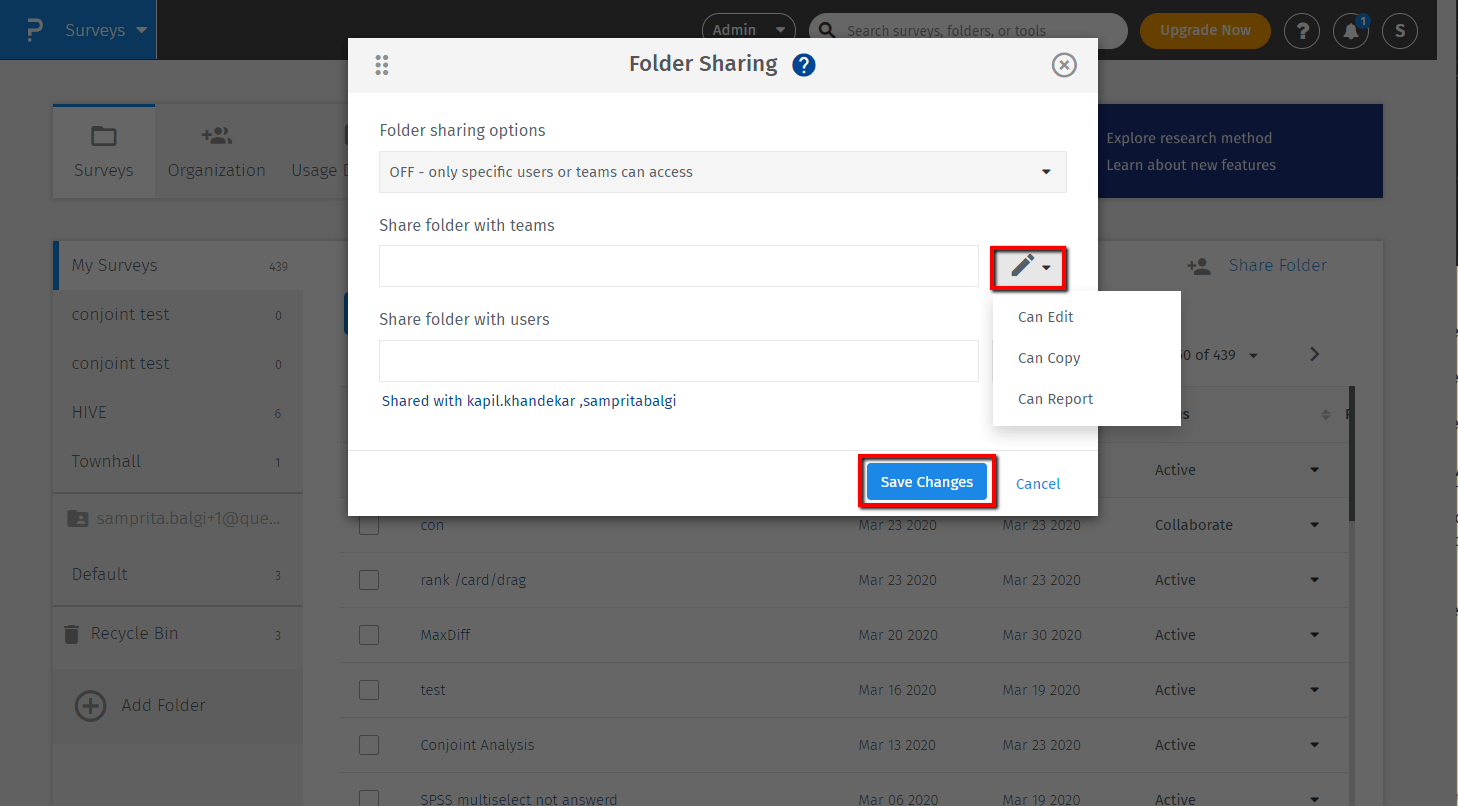Expand the Folder sharing options dropdown
This screenshot has height=806, width=1458.
coord(722,172)
